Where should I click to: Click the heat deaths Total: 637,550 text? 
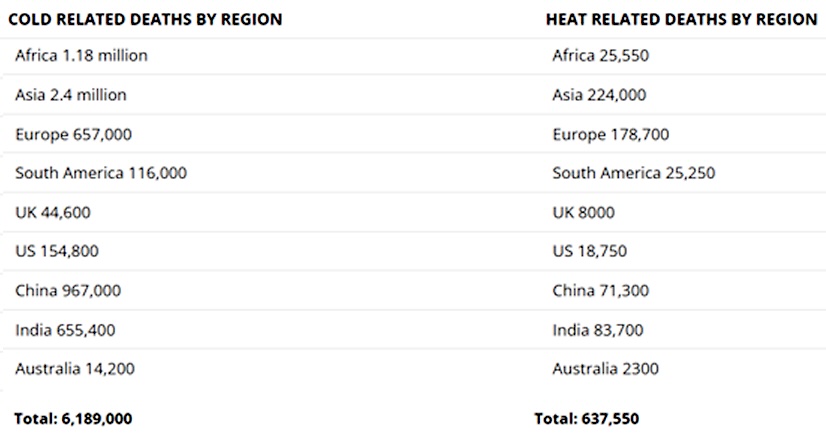(x=586, y=419)
